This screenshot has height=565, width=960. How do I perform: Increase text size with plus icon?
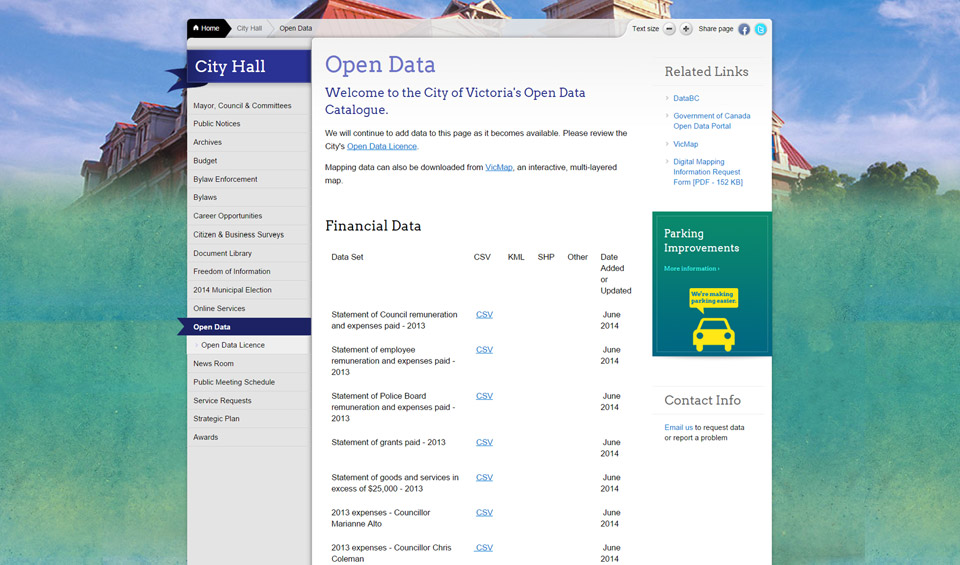(x=686, y=29)
